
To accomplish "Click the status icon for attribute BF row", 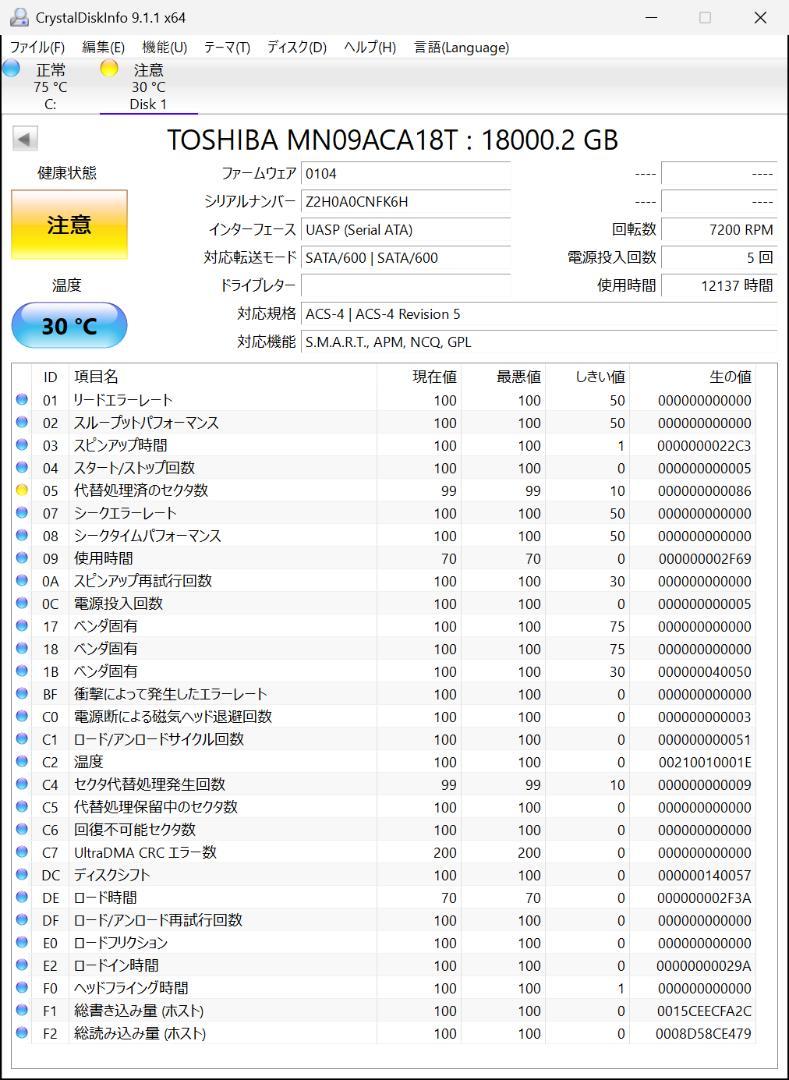I will (22, 694).
